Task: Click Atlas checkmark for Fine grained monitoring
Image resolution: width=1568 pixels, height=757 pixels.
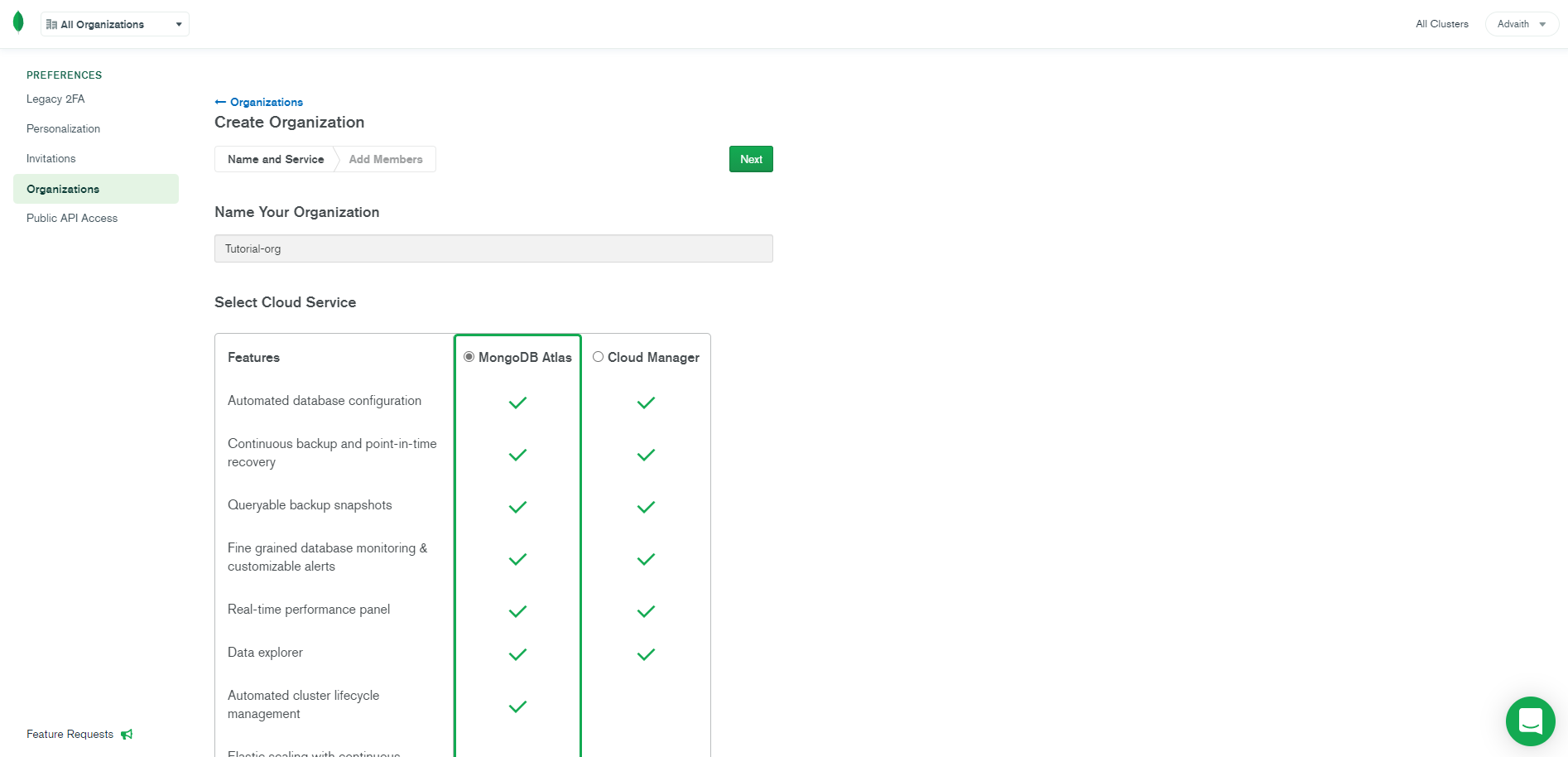Action: (517, 559)
